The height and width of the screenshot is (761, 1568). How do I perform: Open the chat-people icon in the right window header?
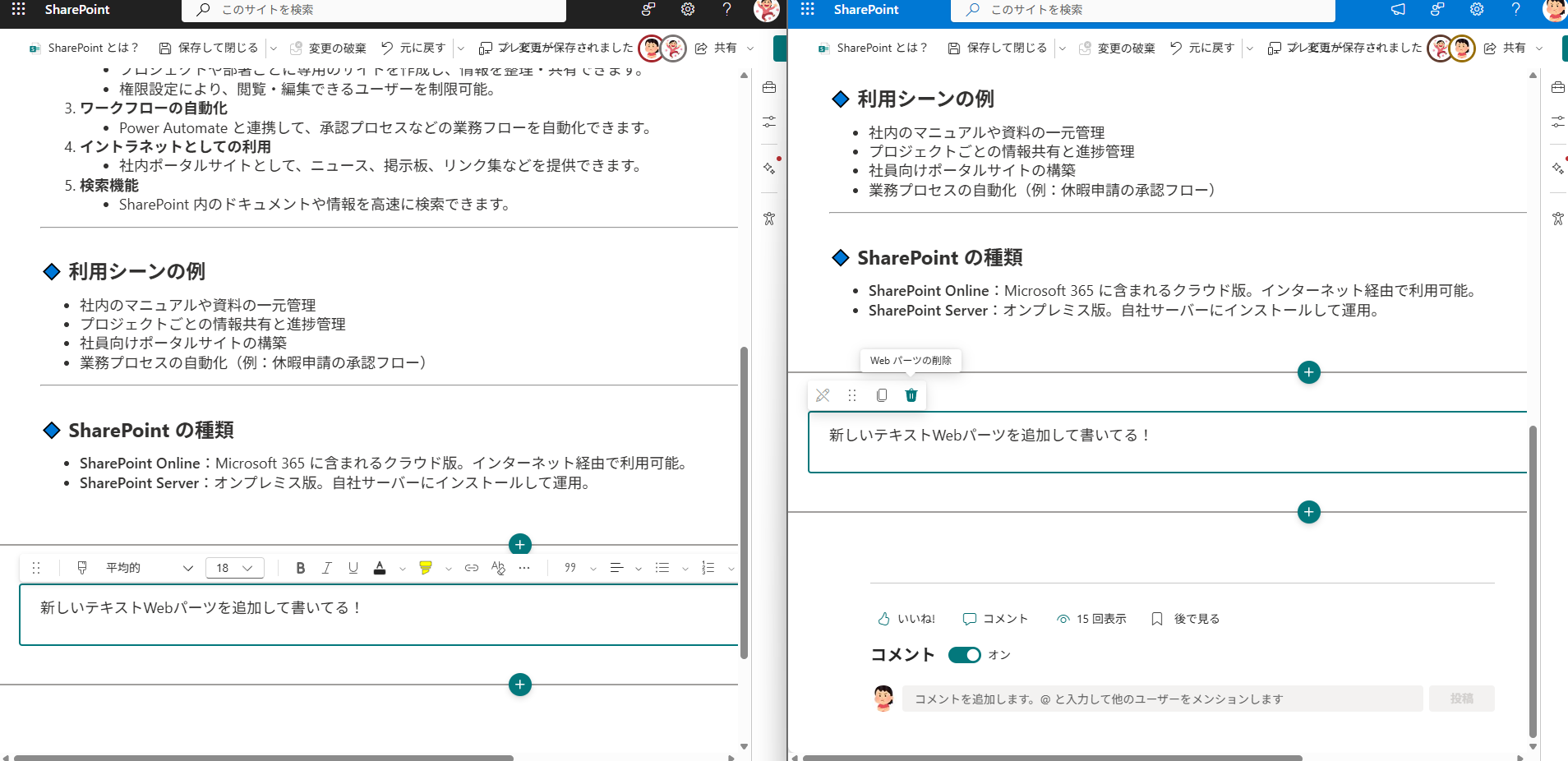(1437, 9)
